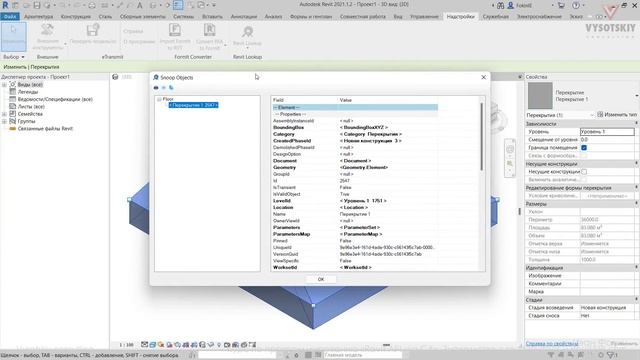Switch to the Manage ribbon tab
This screenshot has width=640, height=360.
(424, 16)
